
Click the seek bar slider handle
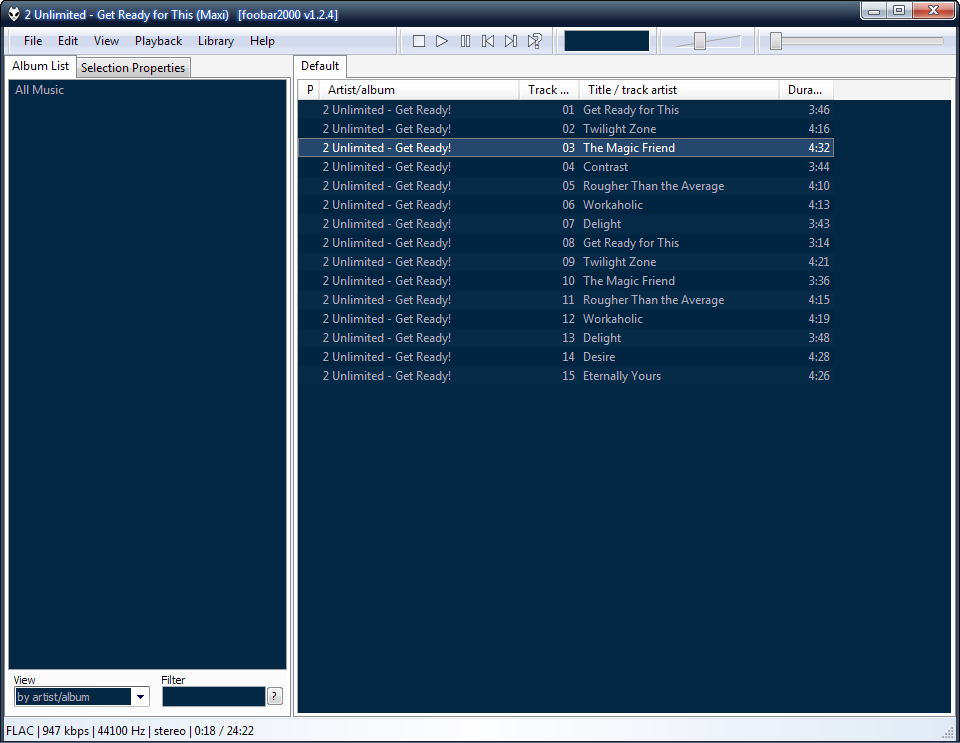click(x=776, y=41)
